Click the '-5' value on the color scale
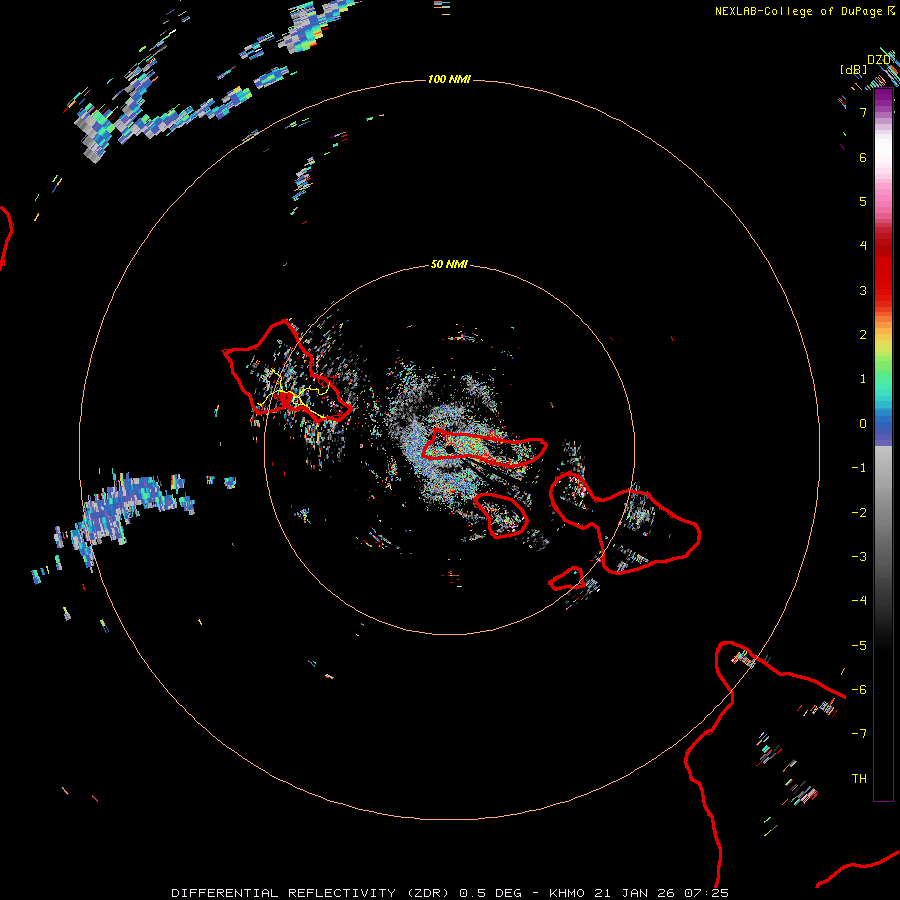 point(859,646)
